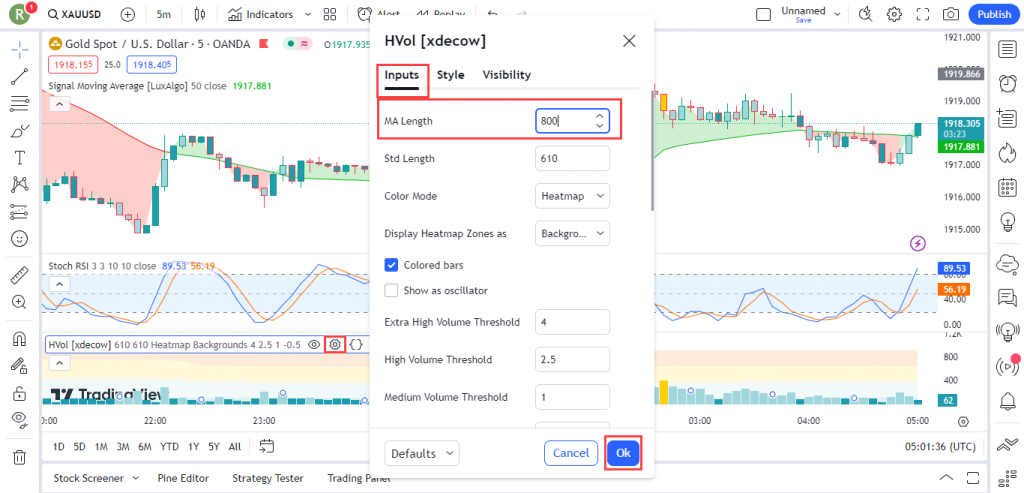Open HVol indicator settings gear

[x=336, y=344]
